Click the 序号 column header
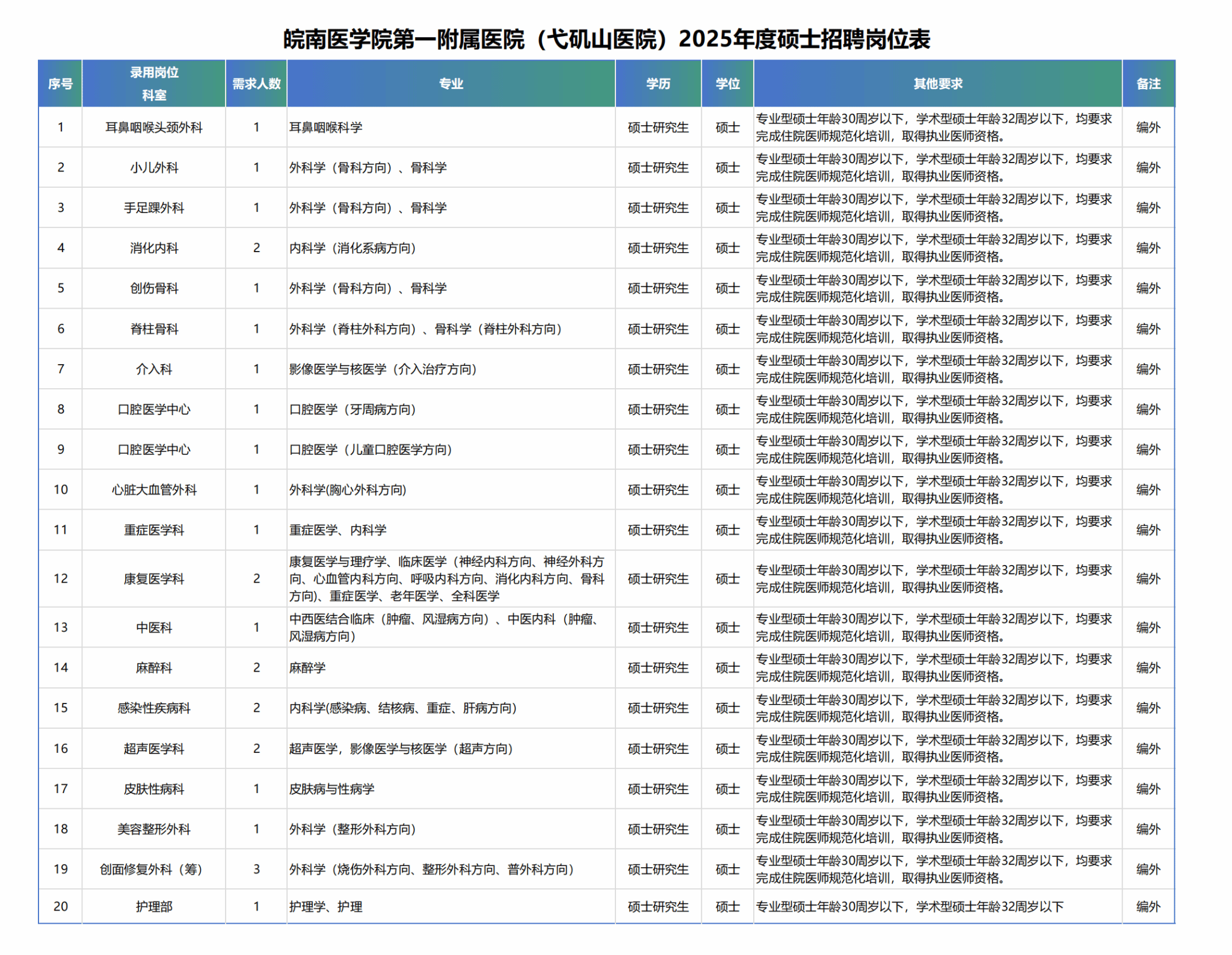The width and height of the screenshot is (1232, 955). click(x=60, y=84)
